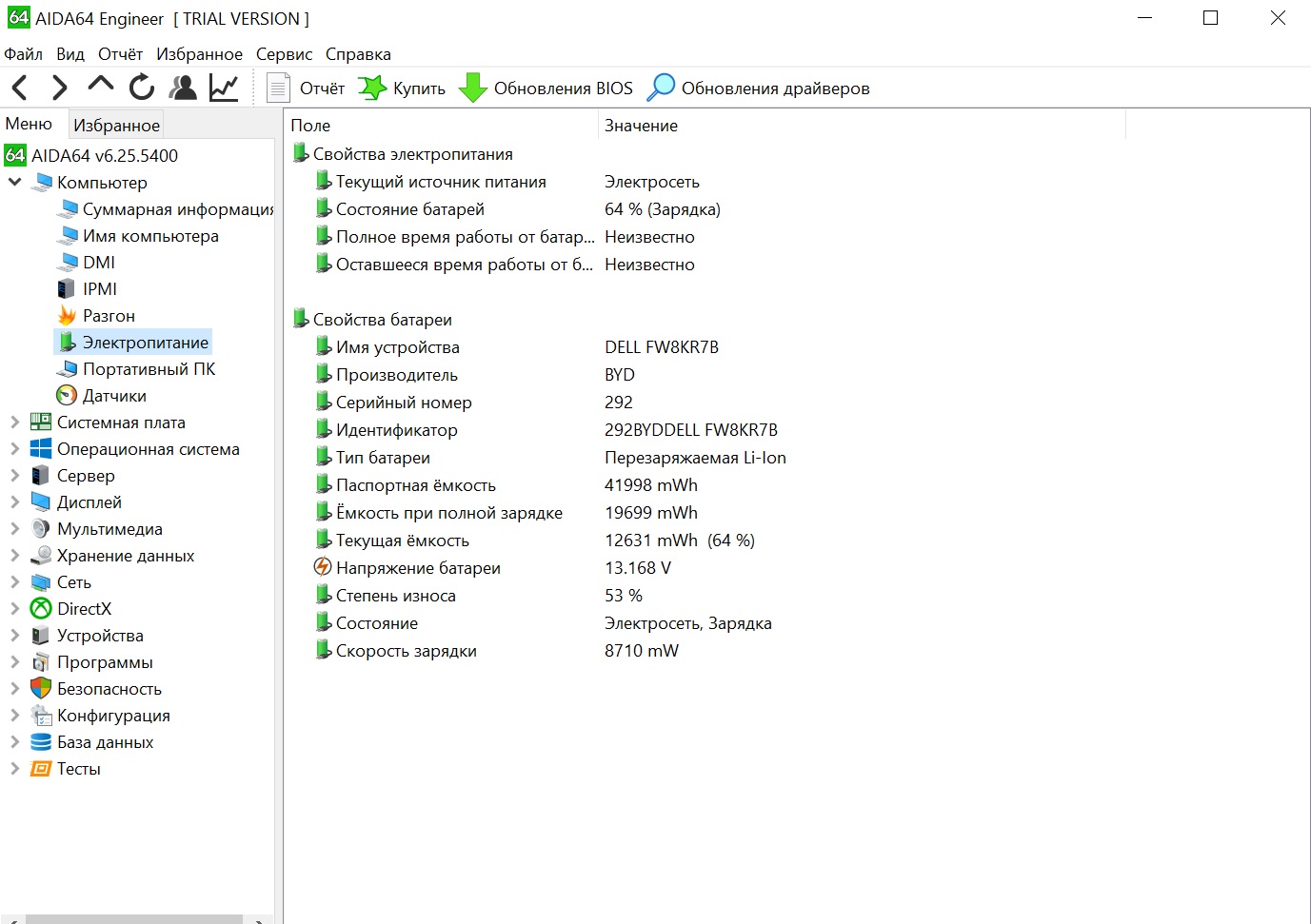Open the graph chart toolbar icon
Viewport: 1311px width, 924px height.
pyautogui.click(x=224, y=88)
